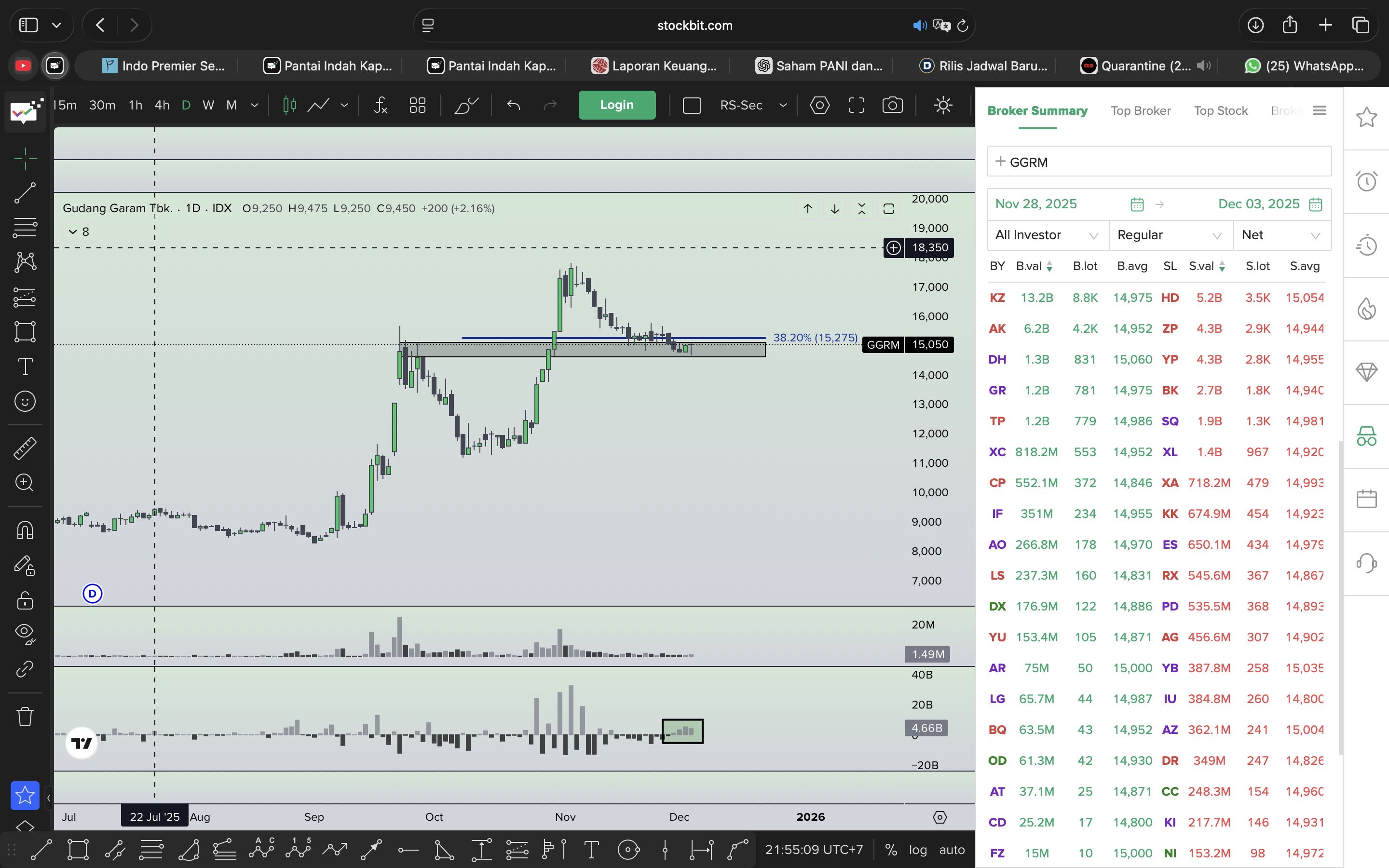The height and width of the screenshot is (868, 1389).
Task: Activate the magnet snap mode
Action: point(25,529)
